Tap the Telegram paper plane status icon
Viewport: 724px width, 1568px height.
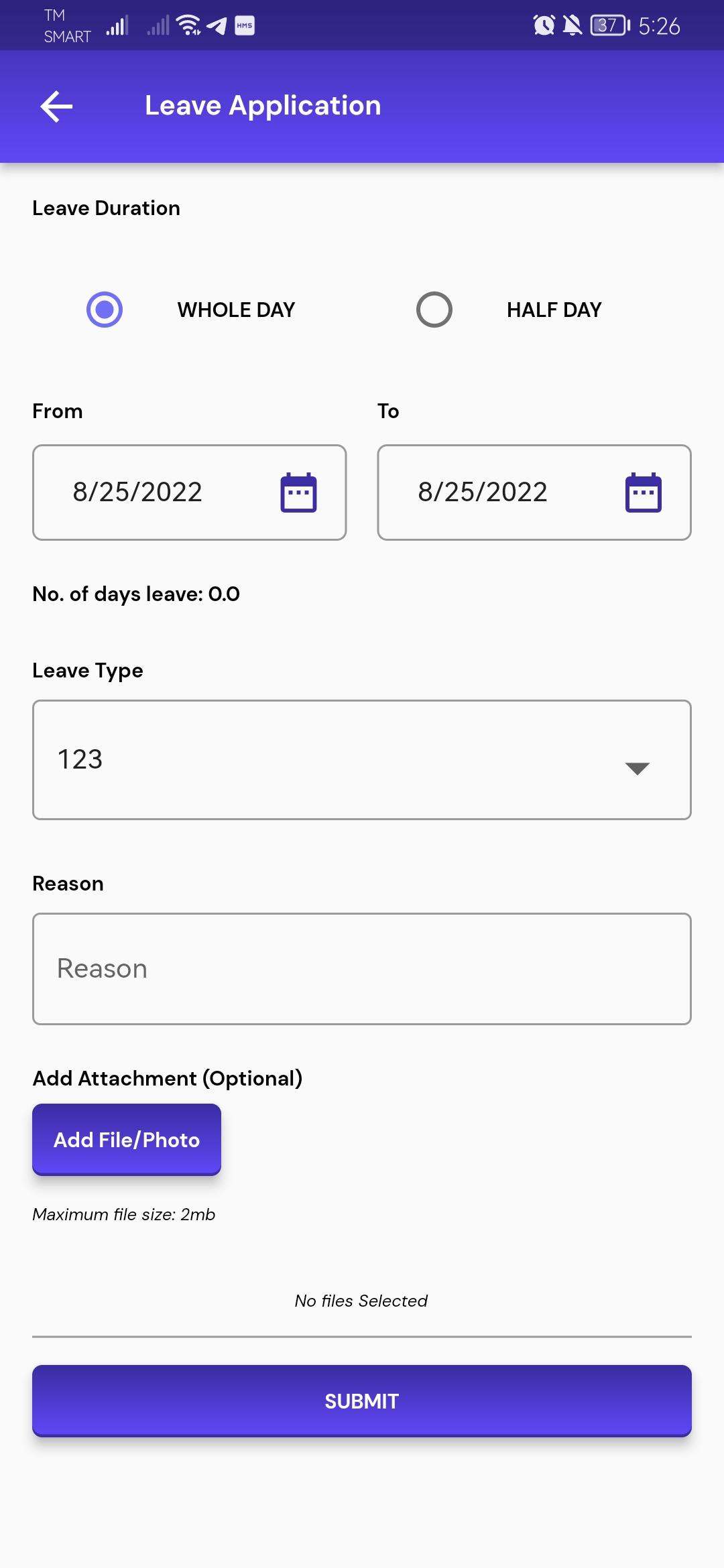(x=217, y=26)
